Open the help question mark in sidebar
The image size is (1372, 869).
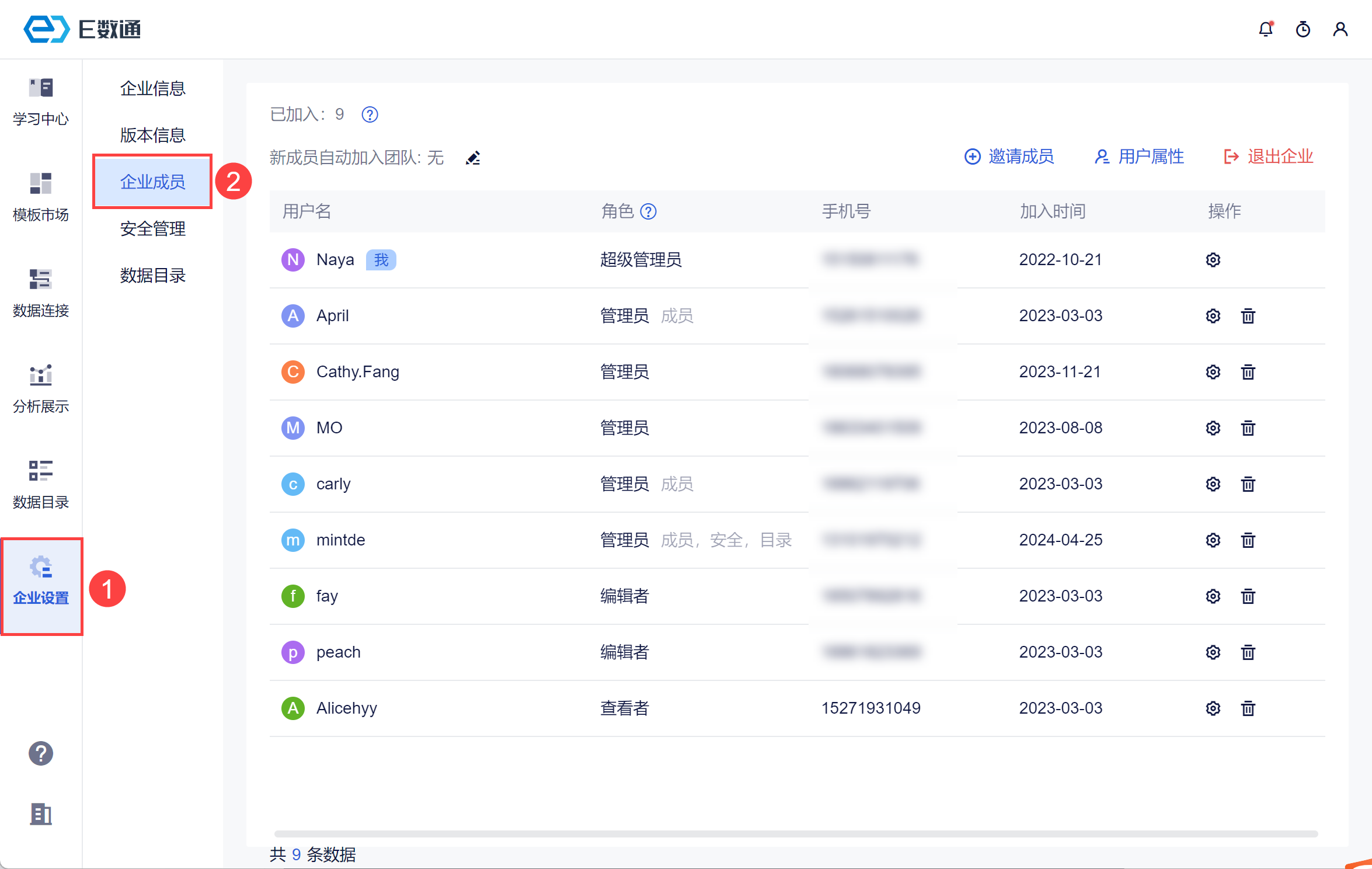click(40, 753)
